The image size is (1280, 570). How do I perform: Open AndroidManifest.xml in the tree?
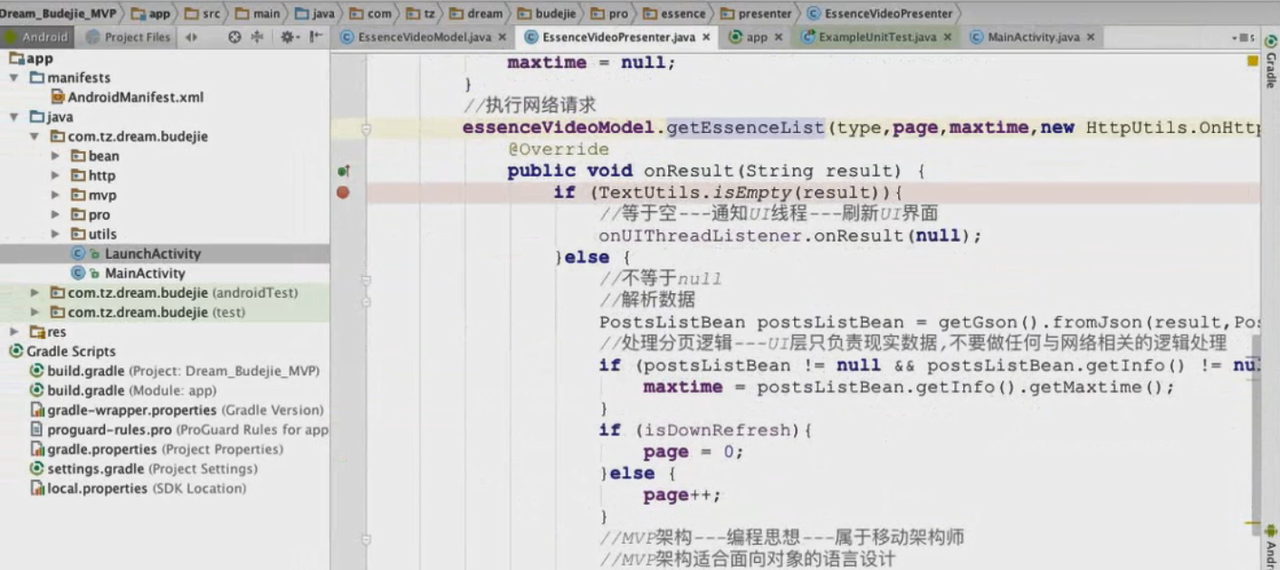tap(127, 97)
